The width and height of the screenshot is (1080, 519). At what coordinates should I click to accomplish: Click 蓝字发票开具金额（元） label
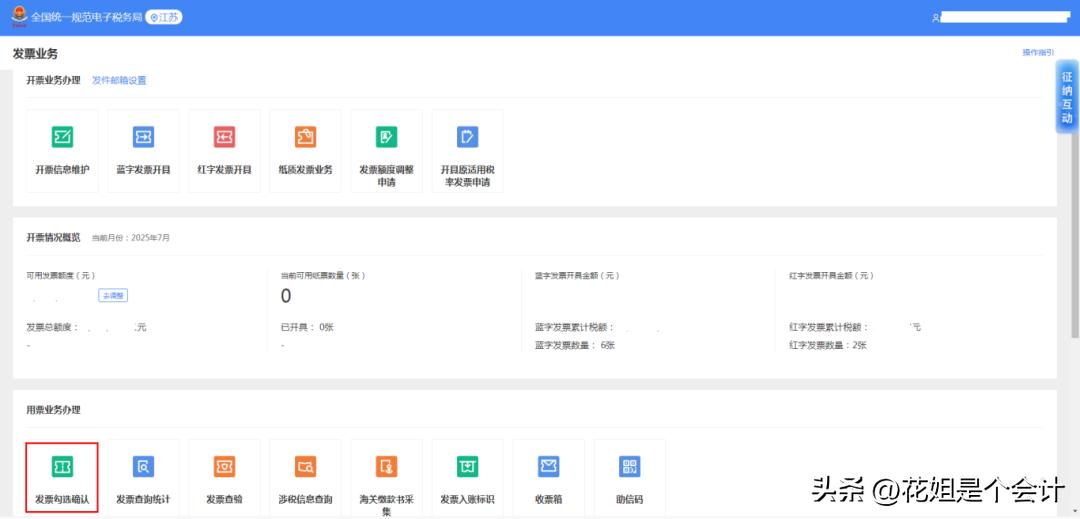[577, 275]
